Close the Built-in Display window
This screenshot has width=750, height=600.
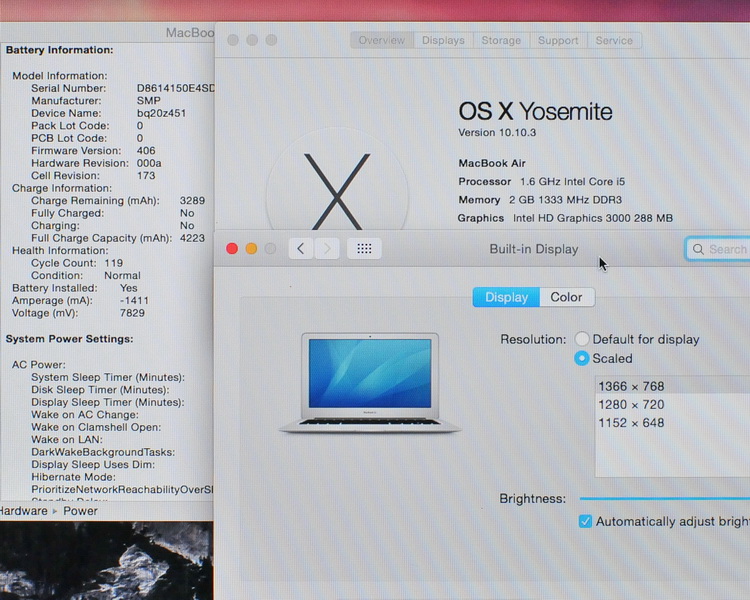[x=232, y=248]
